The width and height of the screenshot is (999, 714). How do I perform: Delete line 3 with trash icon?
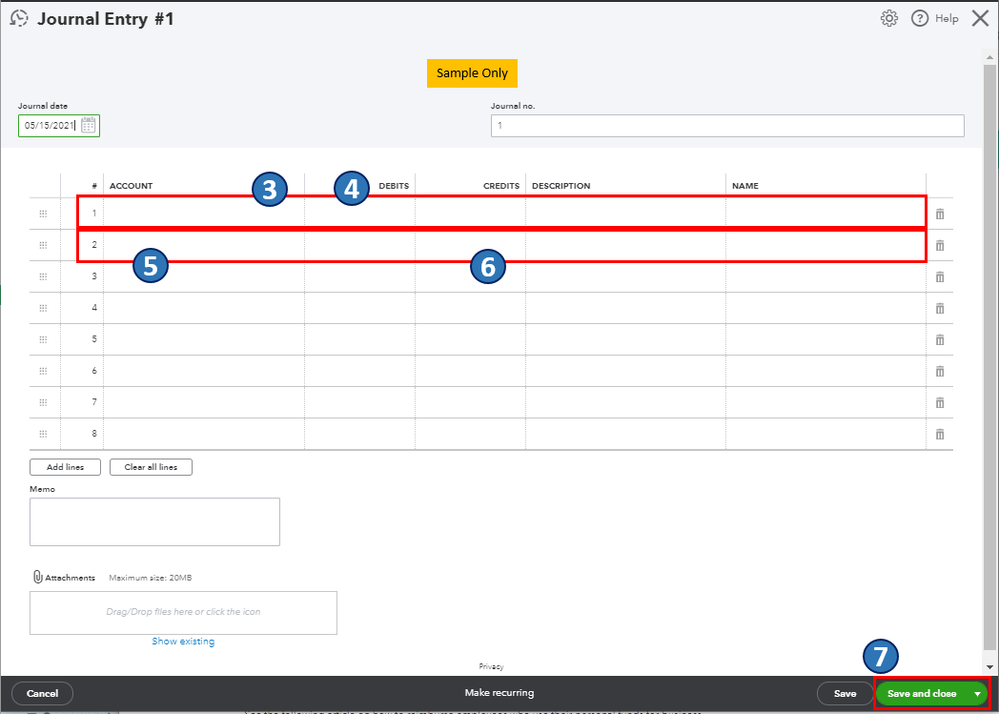[940, 276]
